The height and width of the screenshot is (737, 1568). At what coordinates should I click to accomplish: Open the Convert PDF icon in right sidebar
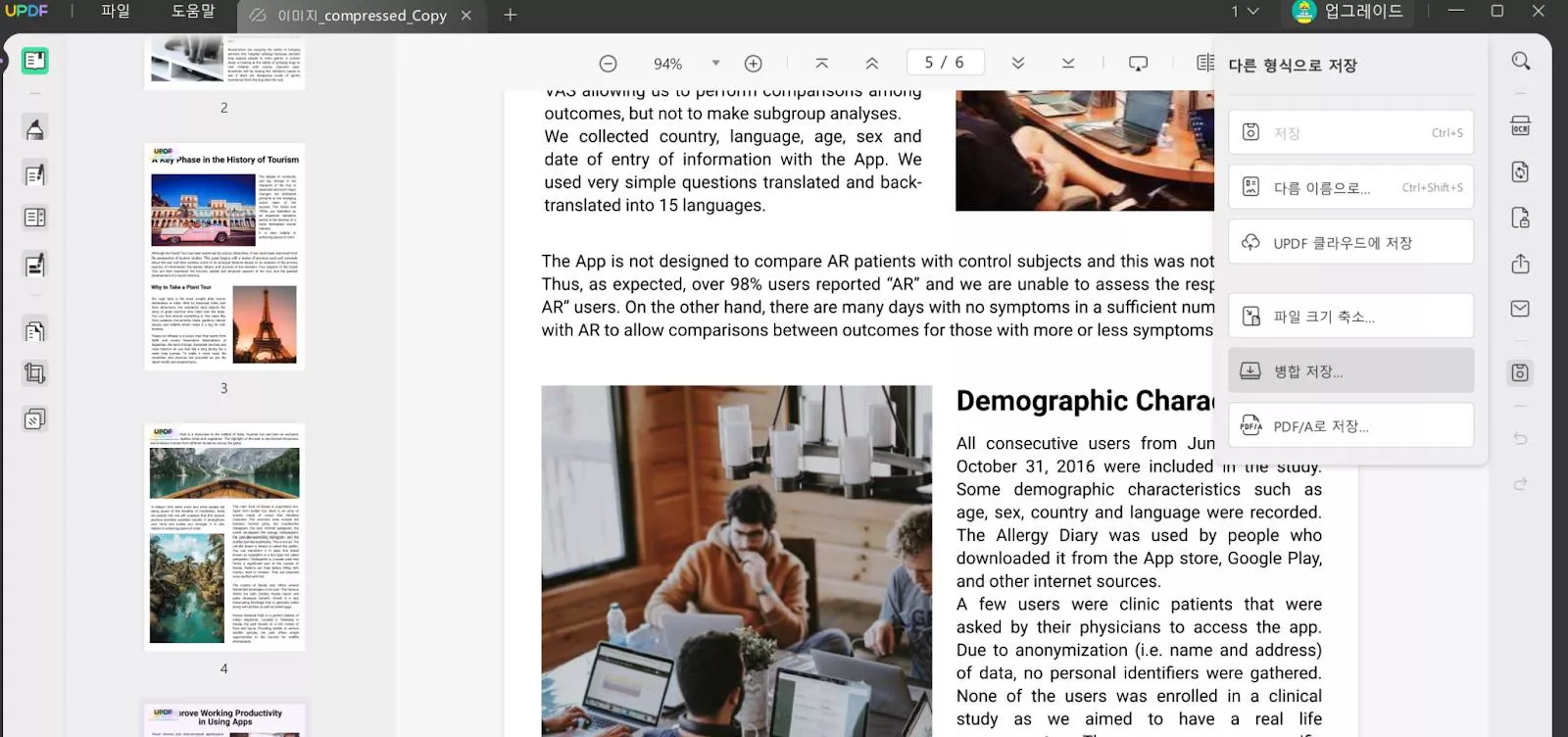pyautogui.click(x=1520, y=172)
